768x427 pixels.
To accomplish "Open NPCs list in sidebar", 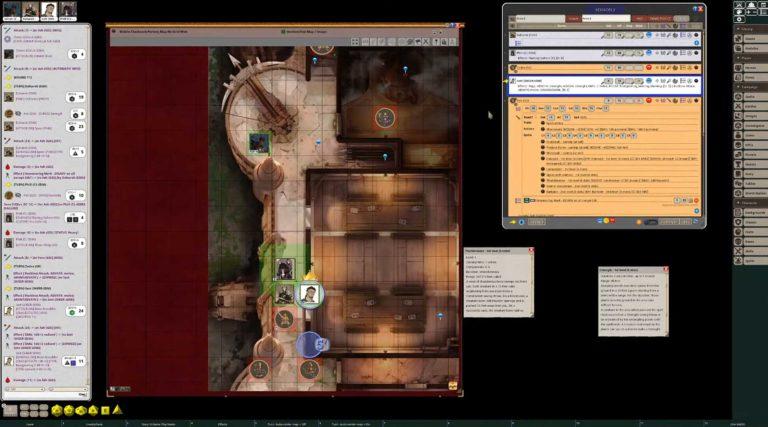I will click(x=750, y=145).
